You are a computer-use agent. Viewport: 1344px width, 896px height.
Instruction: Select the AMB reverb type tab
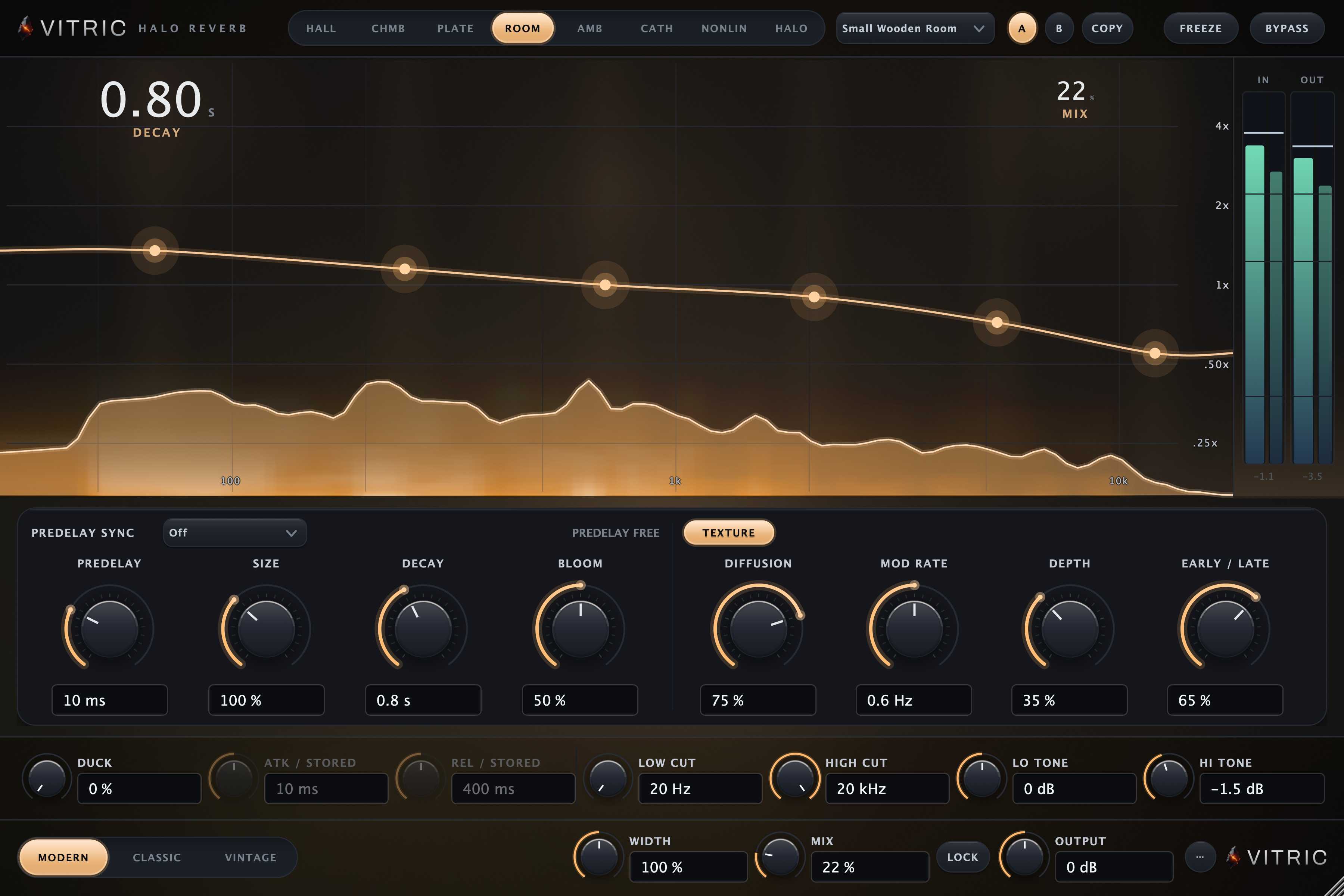[590, 28]
